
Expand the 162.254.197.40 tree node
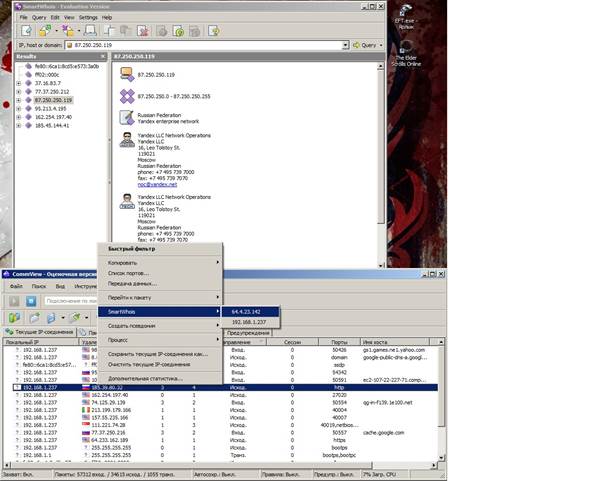[x=18, y=117]
